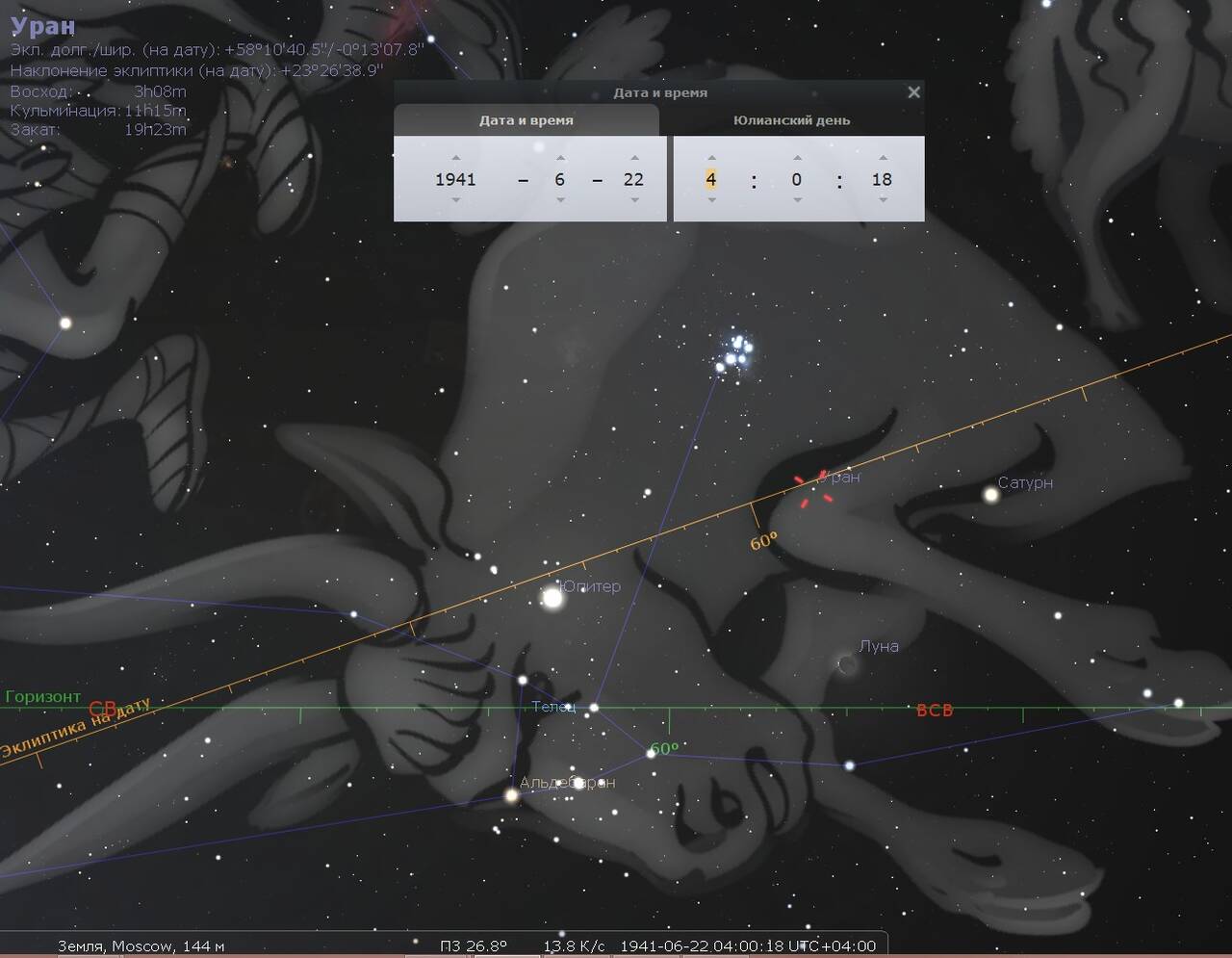Raise the day value with the up arrow
This screenshot has width=1232, height=958.
pyautogui.click(x=634, y=158)
